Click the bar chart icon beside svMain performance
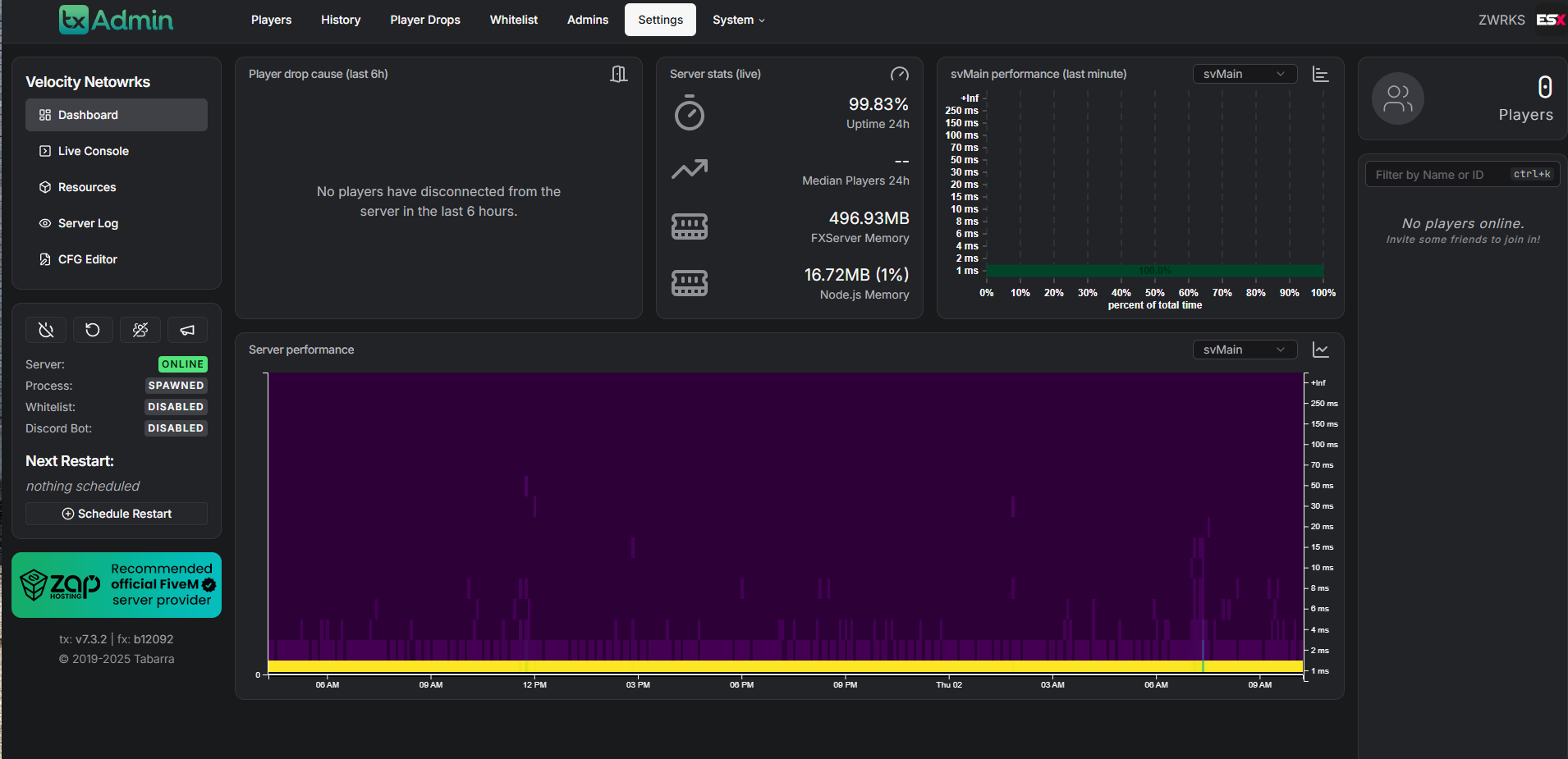The image size is (1568, 759). pyautogui.click(x=1320, y=75)
